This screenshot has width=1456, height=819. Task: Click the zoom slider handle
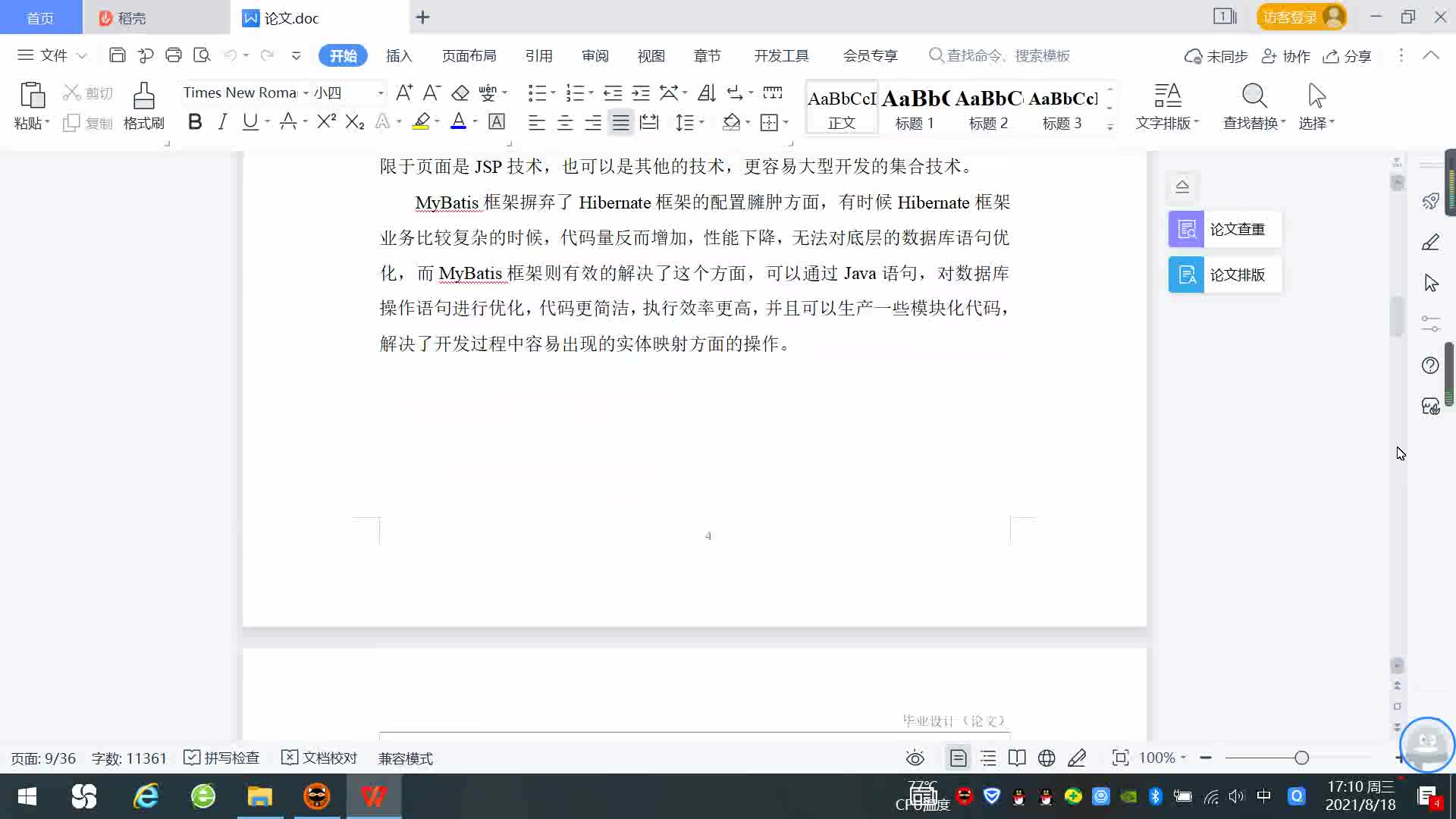(1302, 758)
